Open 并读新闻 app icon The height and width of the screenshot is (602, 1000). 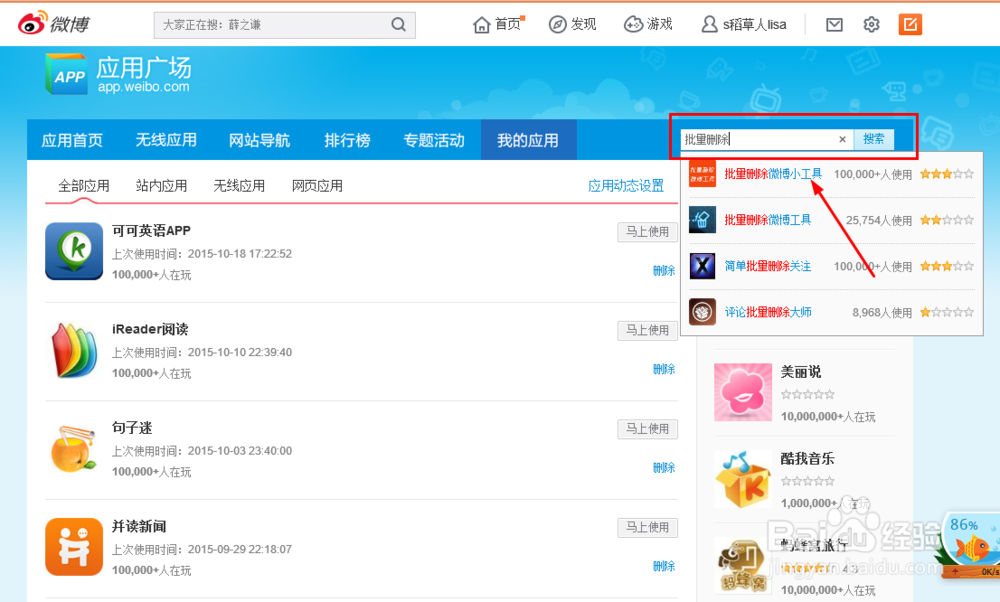[x=74, y=547]
